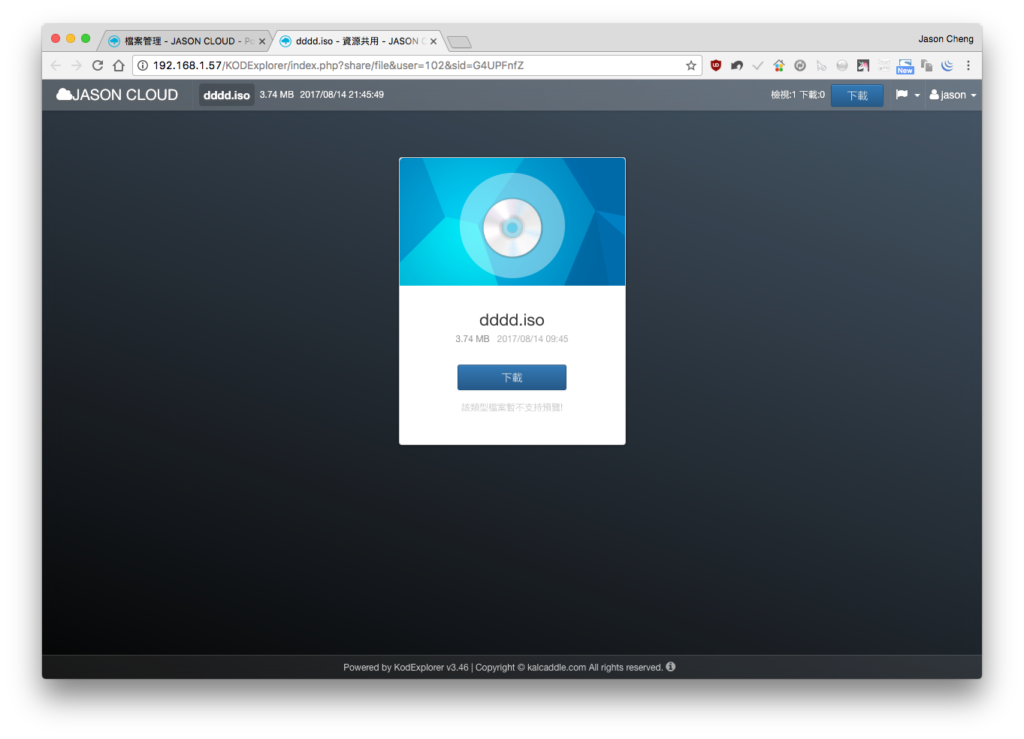Open the uBlock Origin shield extension

(716, 65)
